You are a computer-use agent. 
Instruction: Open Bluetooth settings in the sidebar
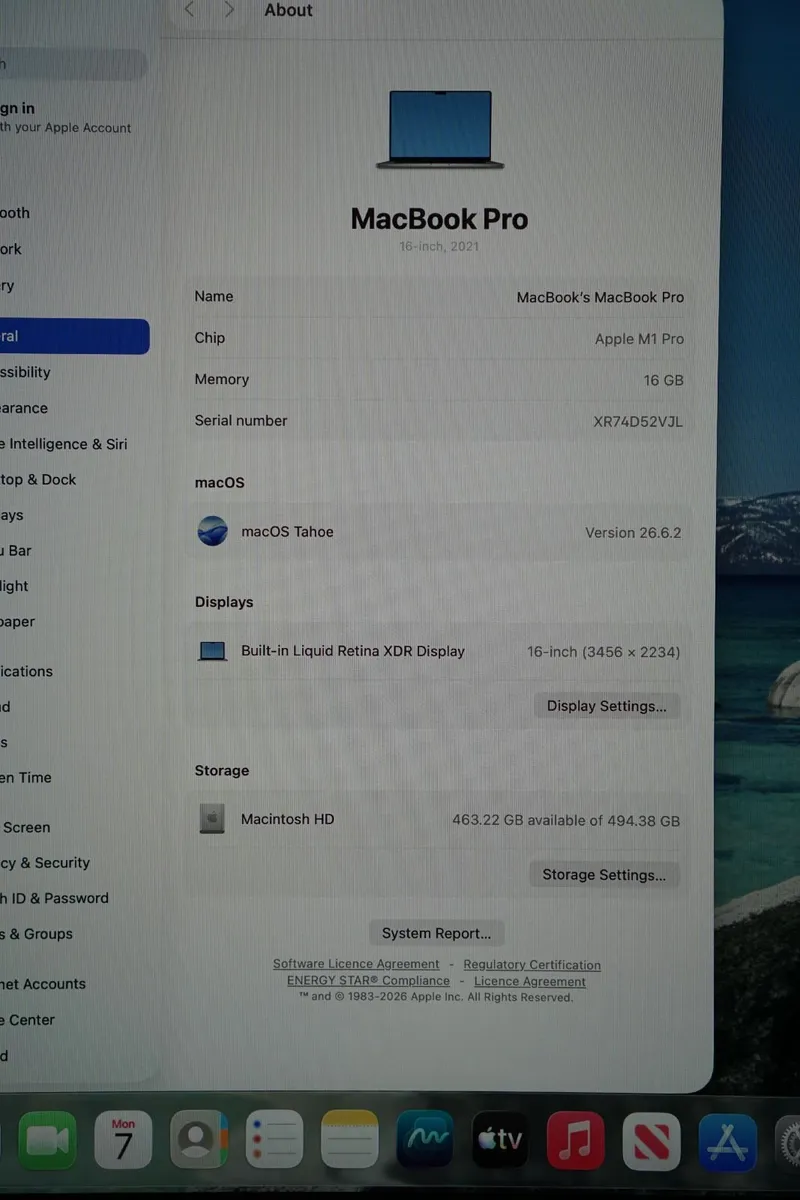click(16, 213)
